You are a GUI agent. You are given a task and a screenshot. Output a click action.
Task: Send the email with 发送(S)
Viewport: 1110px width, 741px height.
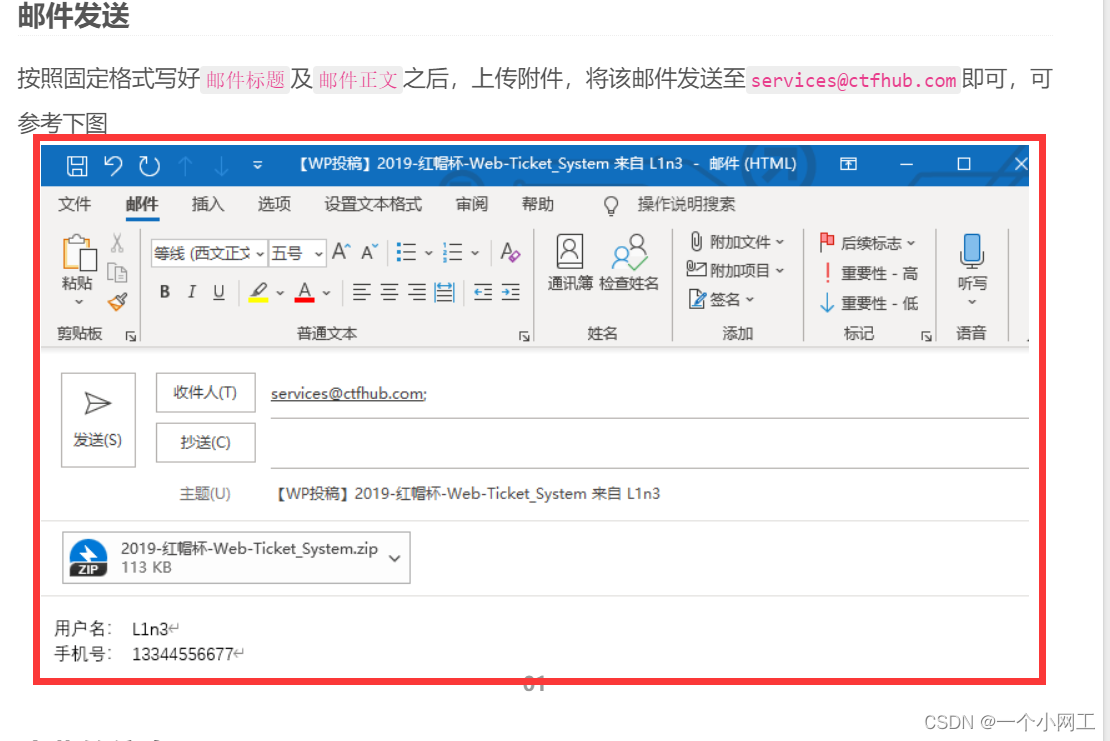[x=98, y=420]
